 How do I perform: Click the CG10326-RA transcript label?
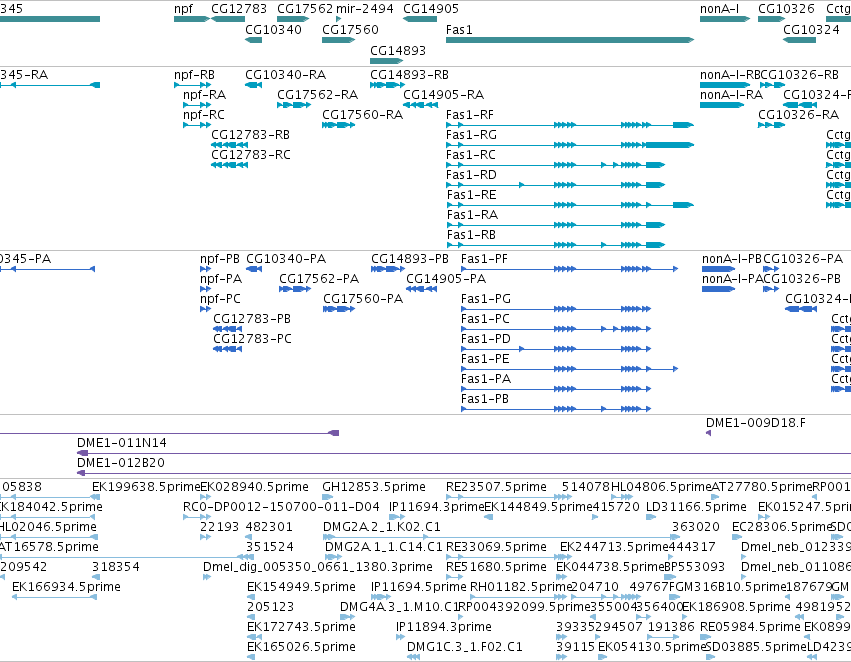pyautogui.click(x=798, y=115)
